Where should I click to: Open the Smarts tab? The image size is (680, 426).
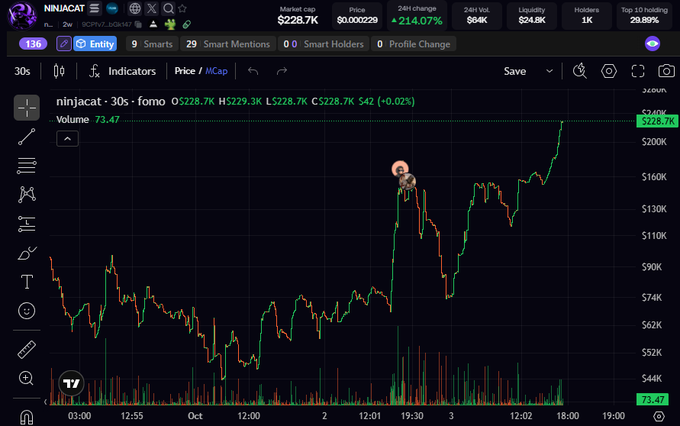click(152, 44)
